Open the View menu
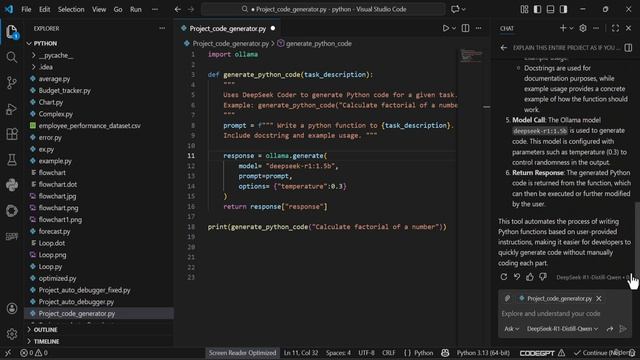 click(99, 9)
